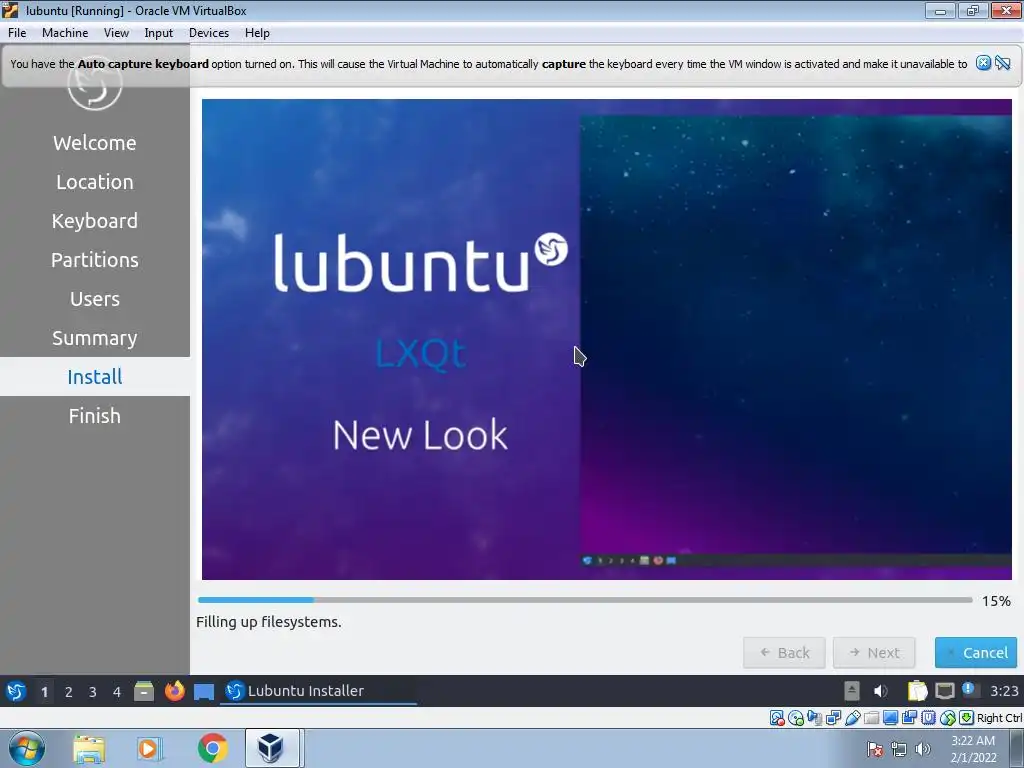The image size is (1024, 768).
Task: Click the Cancel button in installer
Action: click(x=976, y=652)
